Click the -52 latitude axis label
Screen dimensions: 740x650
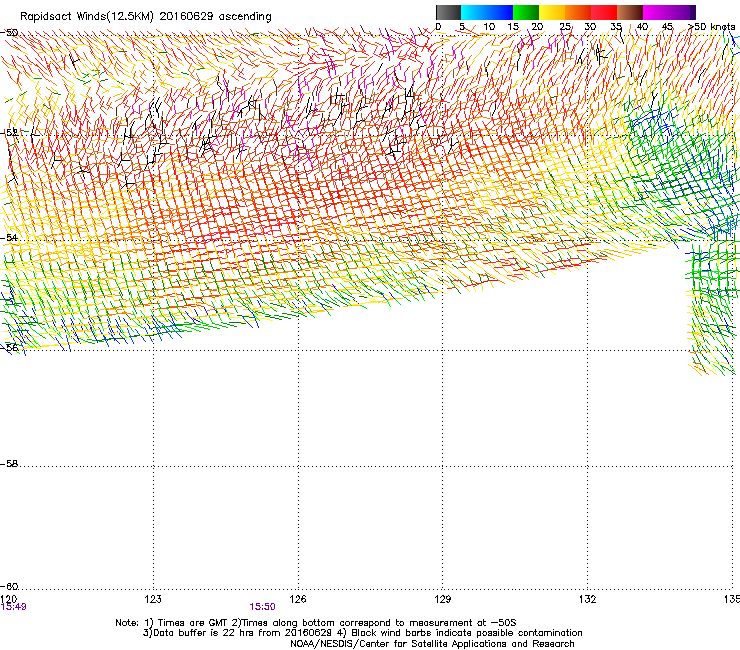tap(9, 133)
